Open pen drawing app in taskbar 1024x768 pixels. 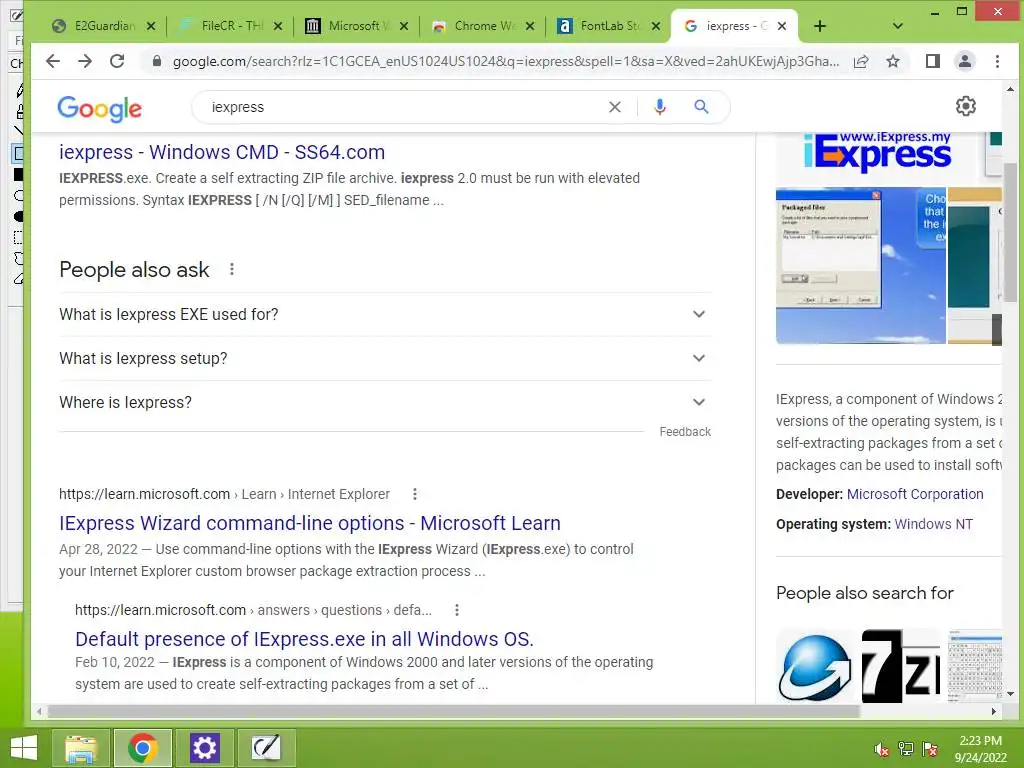pyautogui.click(x=266, y=748)
